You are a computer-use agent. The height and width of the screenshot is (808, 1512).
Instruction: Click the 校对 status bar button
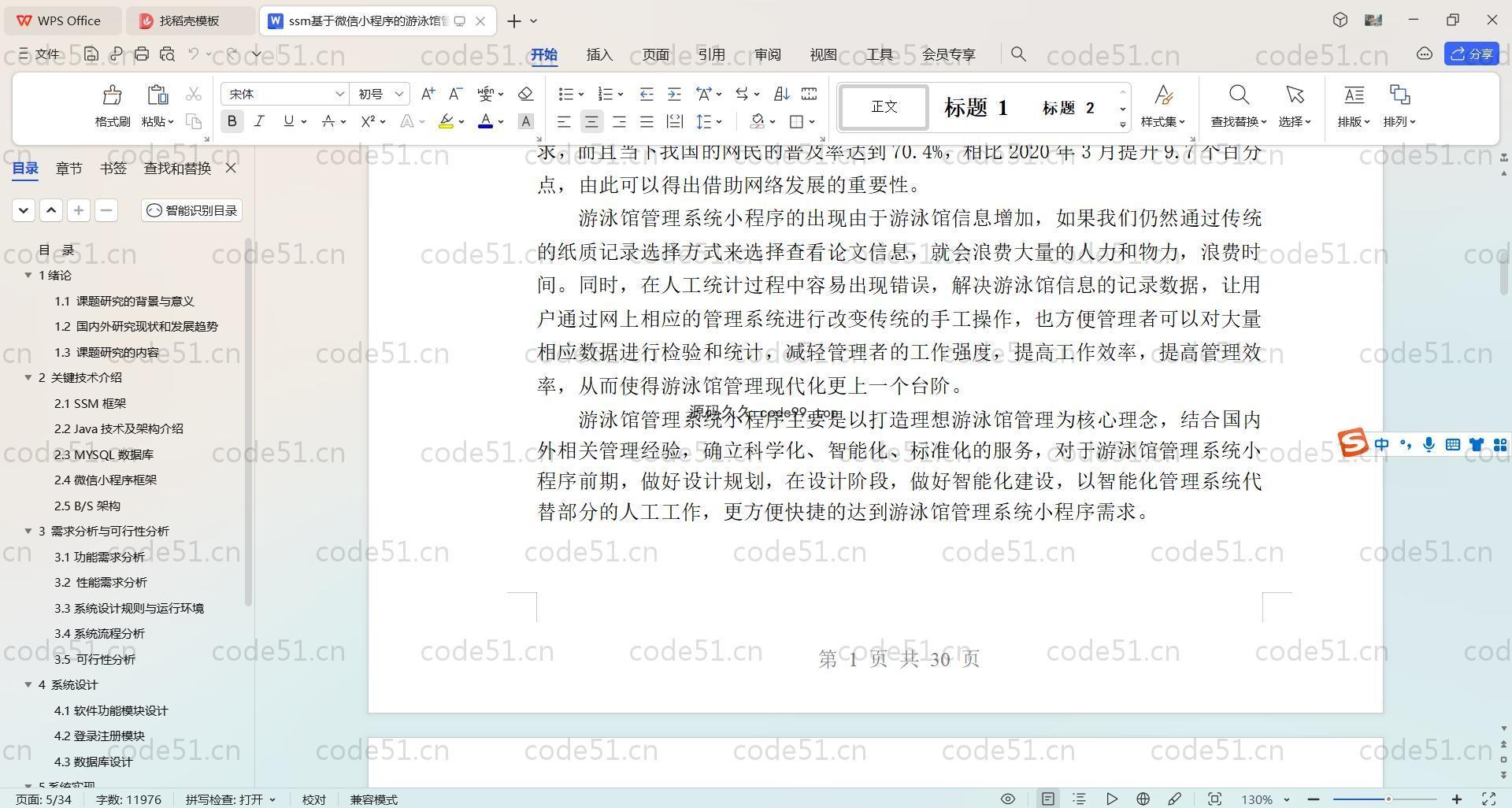313,799
